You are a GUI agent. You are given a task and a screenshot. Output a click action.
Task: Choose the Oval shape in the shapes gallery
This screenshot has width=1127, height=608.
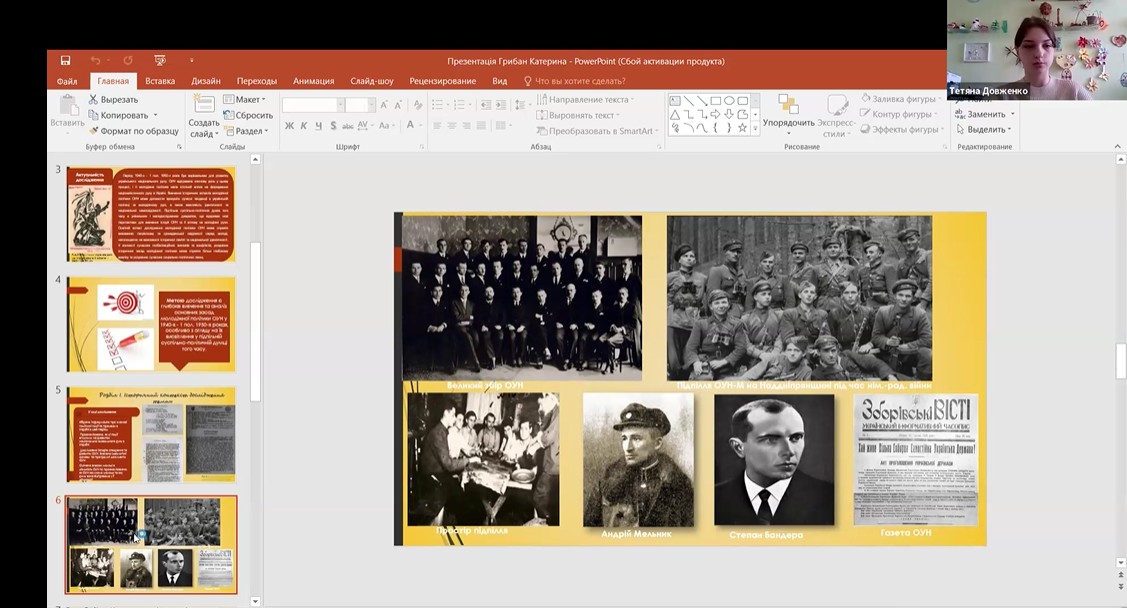[729, 101]
